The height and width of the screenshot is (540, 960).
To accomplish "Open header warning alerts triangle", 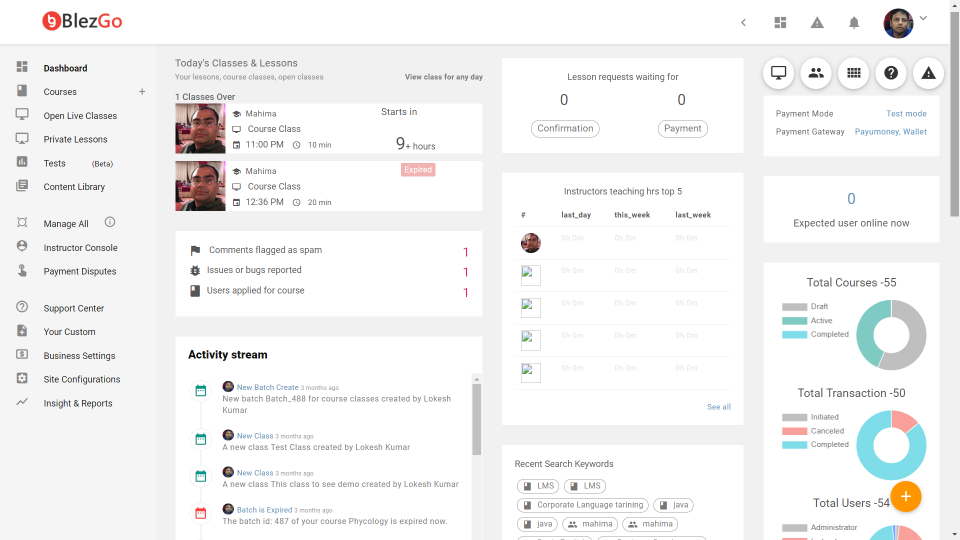I will click(817, 23).
